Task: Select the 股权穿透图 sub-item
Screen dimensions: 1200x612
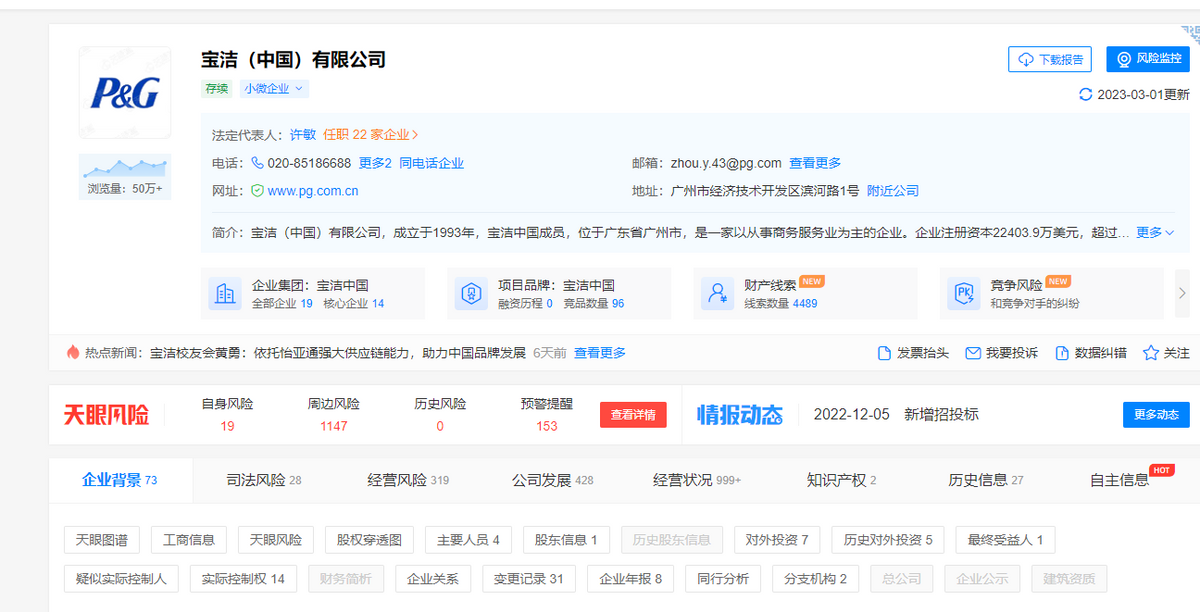Action: pyautogui.click(x=369, y=540)
